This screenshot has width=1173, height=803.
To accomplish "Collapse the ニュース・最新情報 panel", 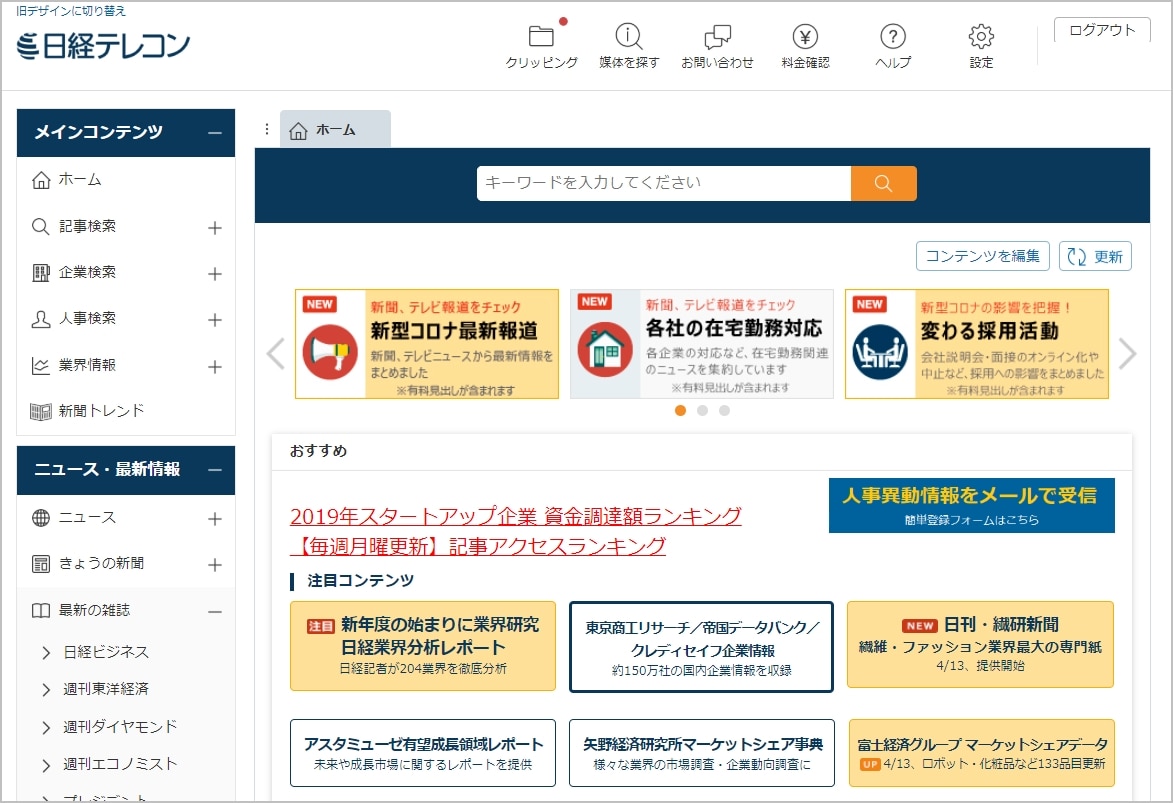I will point(215,470).
